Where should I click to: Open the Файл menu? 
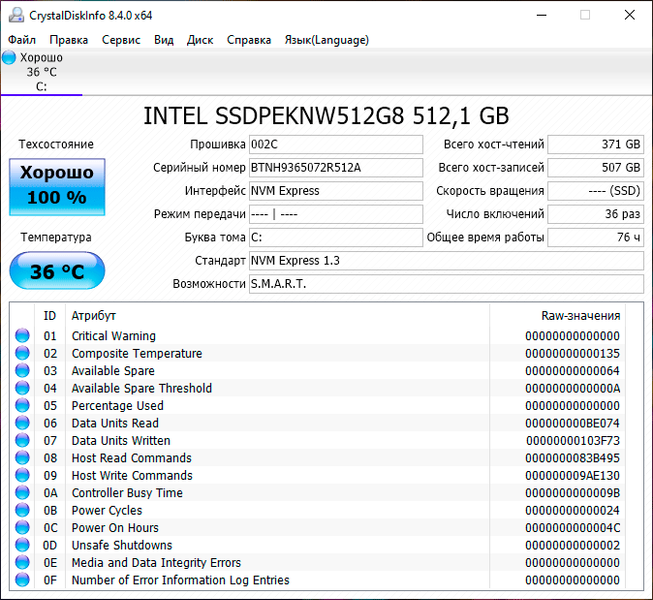coord(22,40)
